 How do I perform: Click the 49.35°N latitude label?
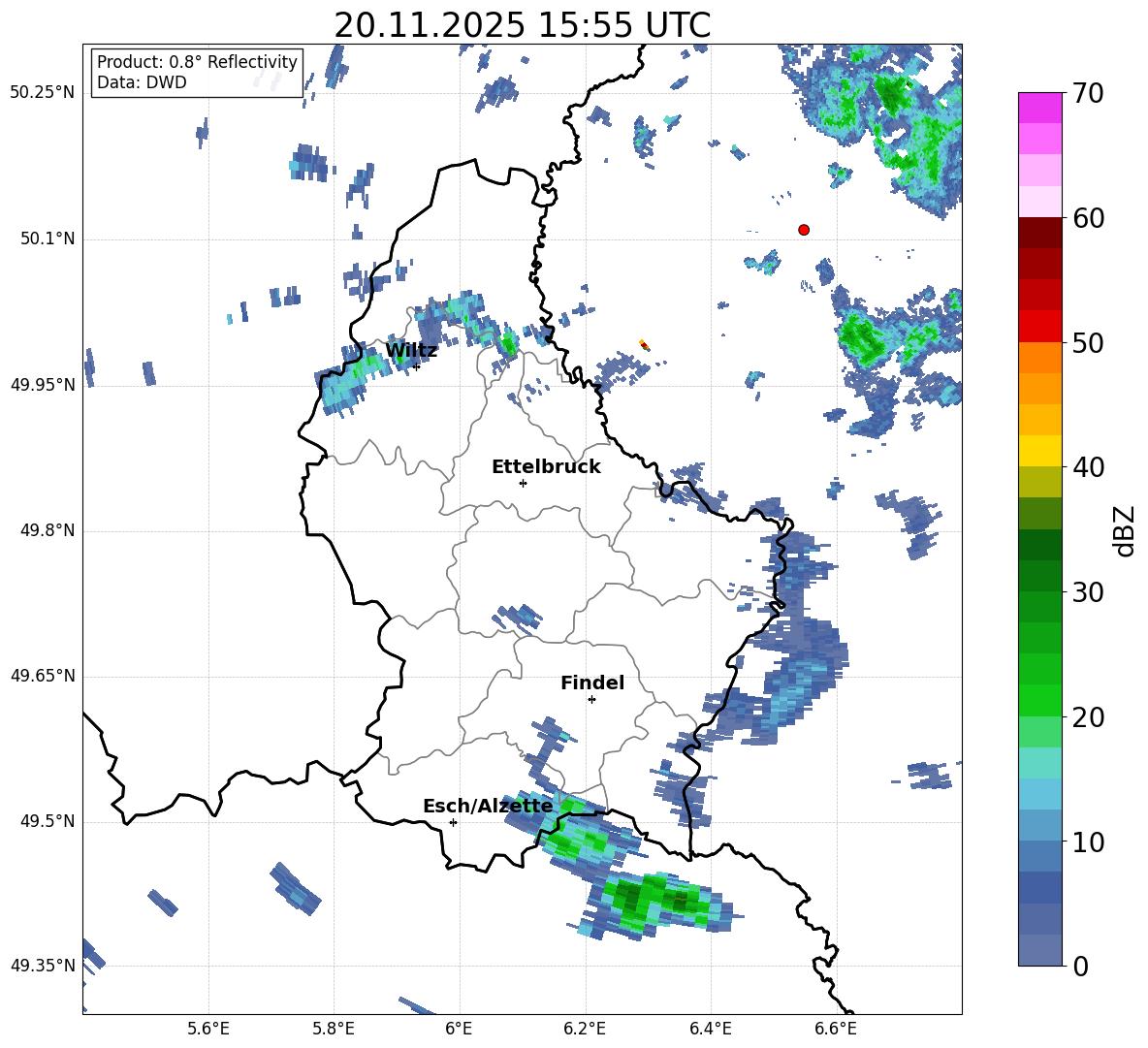[x=43, y=966]
